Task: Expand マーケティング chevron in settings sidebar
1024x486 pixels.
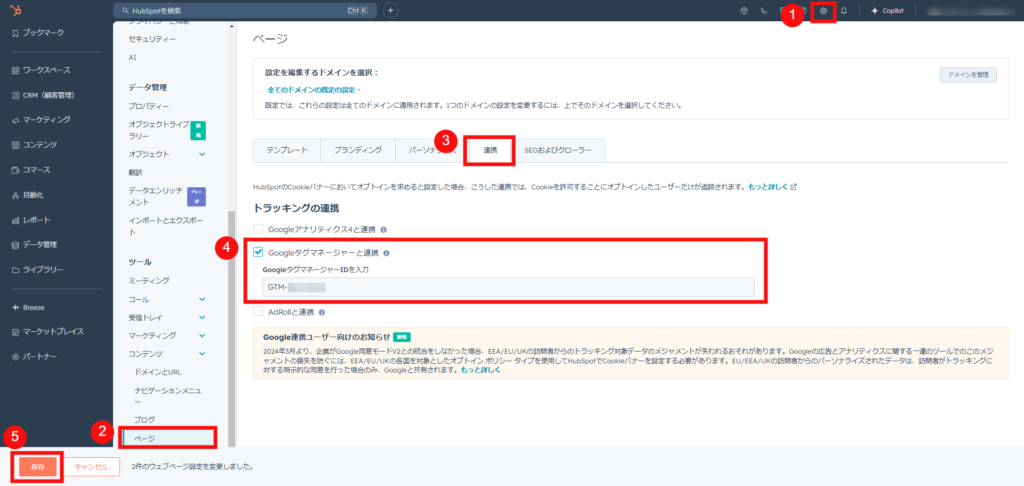Action: tap(202, 336)
